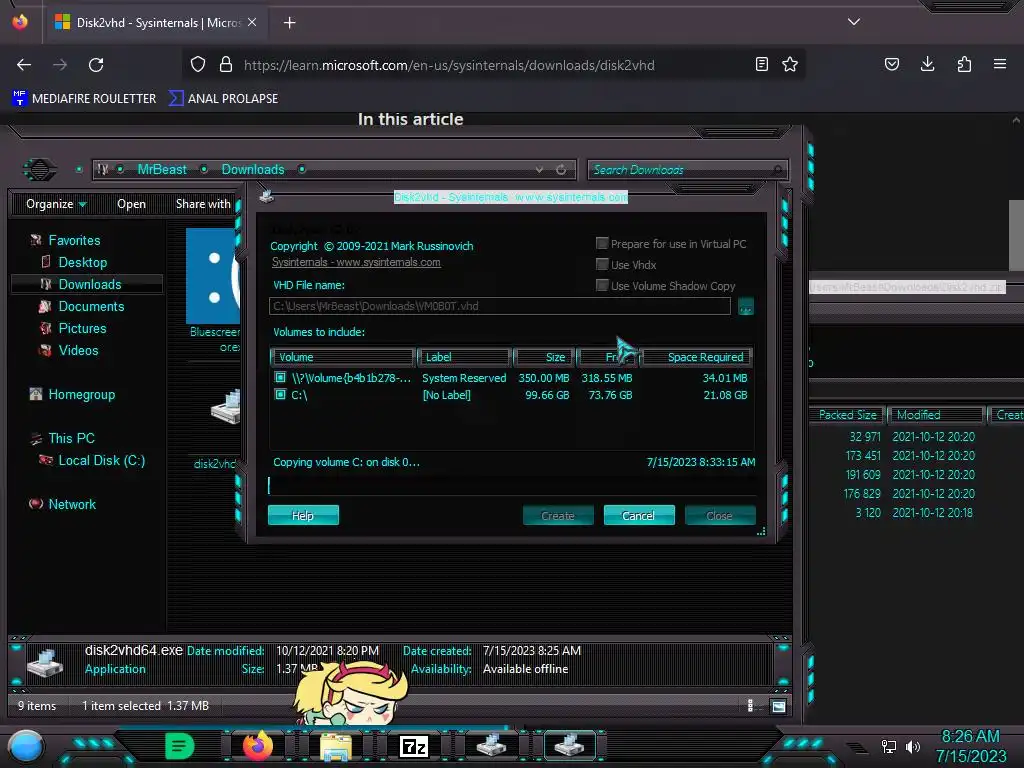Image resolution: width=1024 pixels, height=768 pixels.
Task: Toggle C:\ volume checkbox
Action: pos(280,394)
